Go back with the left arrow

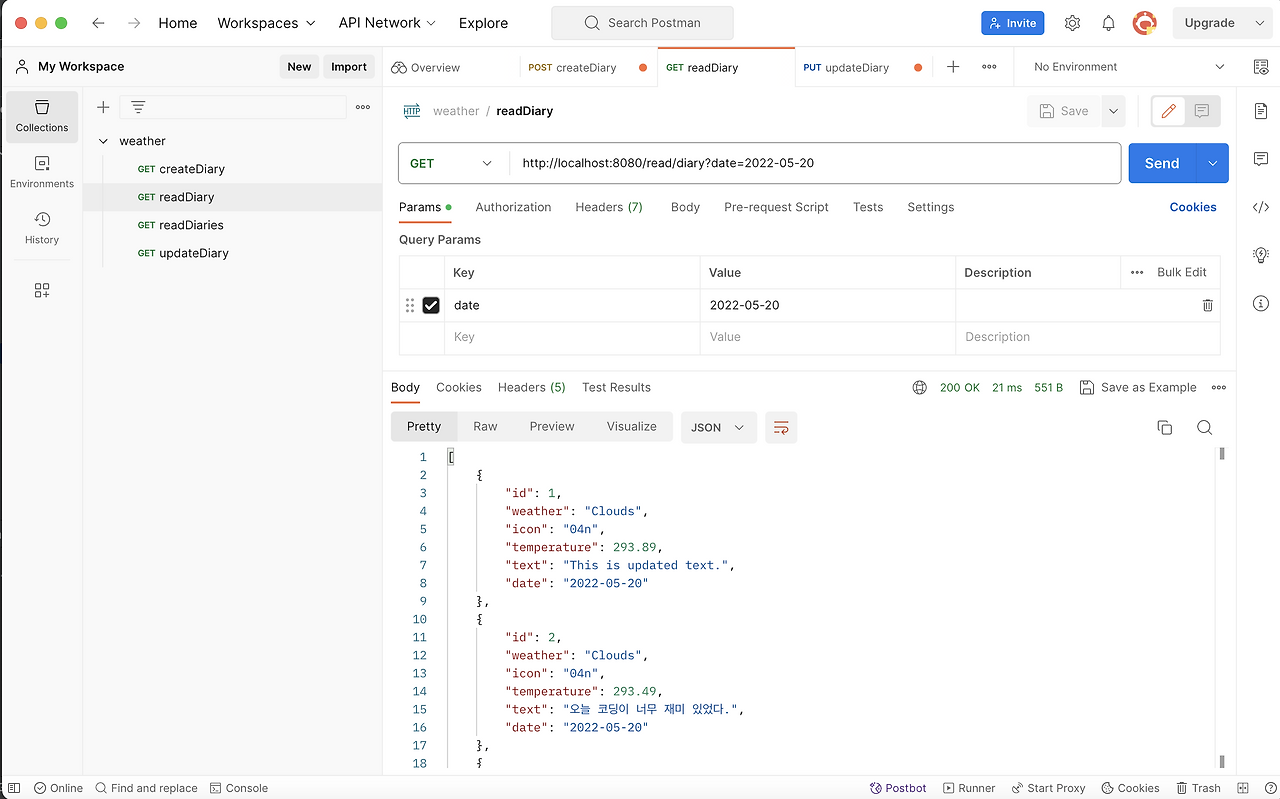coord(98,23)
